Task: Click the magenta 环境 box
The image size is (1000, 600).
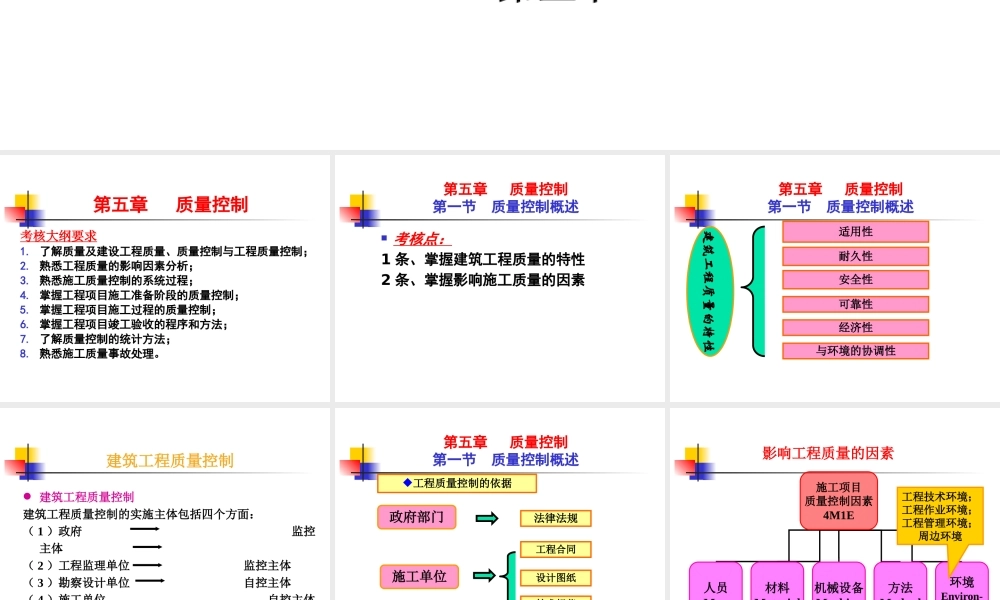Action: (x=962, y=582)
